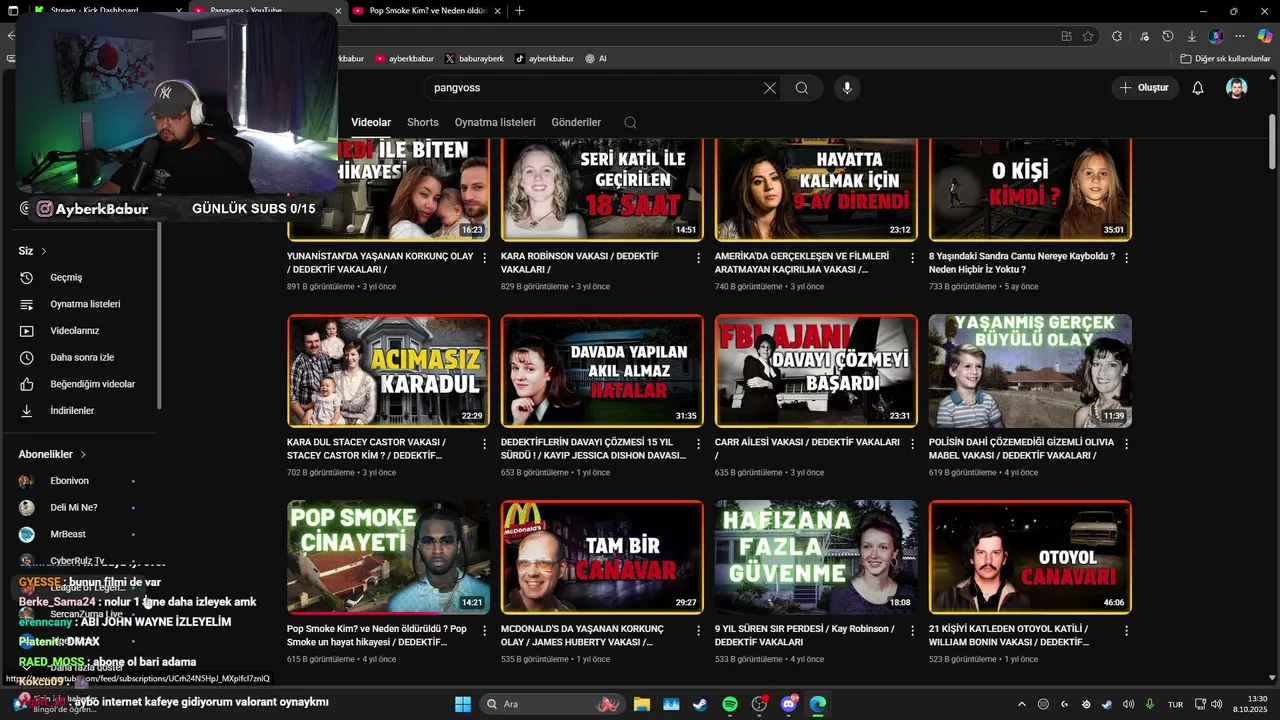Open Edge settings and more ellipsis

(1240, 36)
